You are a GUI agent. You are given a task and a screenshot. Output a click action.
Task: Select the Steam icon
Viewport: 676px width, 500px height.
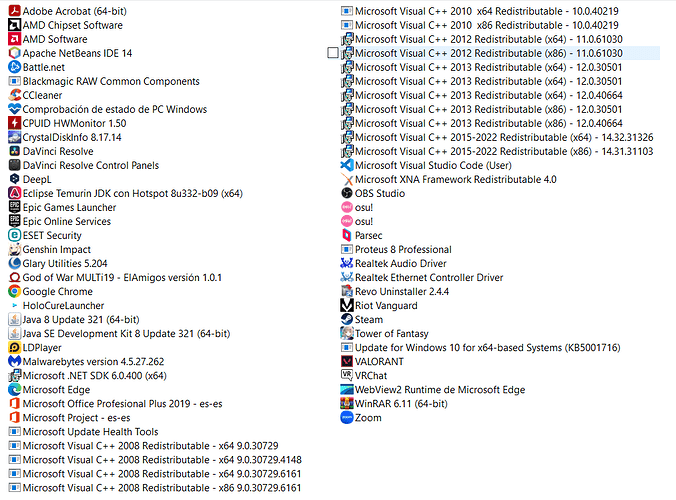click(x=347, y=319)
